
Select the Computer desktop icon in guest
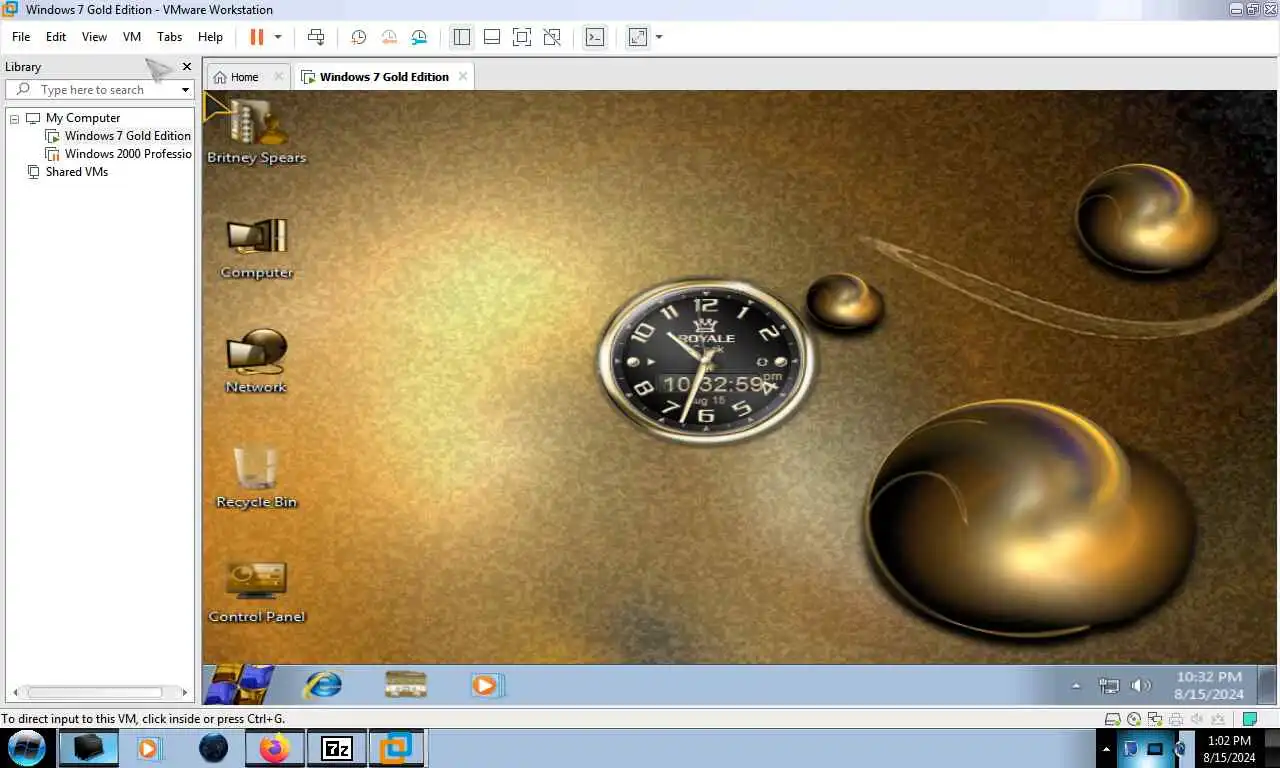coord(256,249)
